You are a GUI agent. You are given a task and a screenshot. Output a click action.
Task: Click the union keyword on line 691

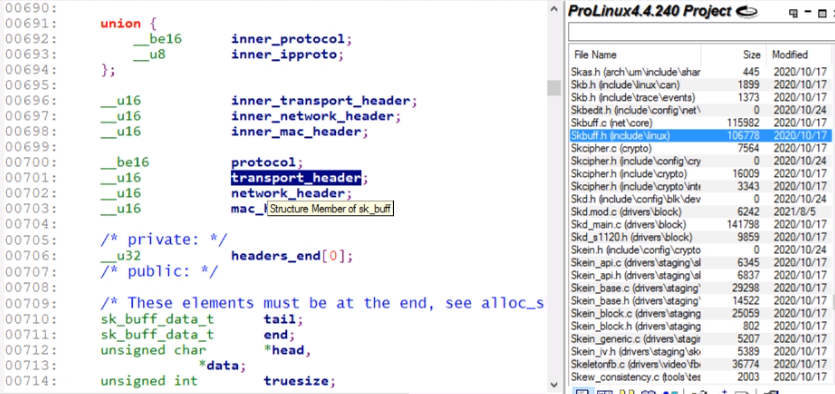pos(120,23)
